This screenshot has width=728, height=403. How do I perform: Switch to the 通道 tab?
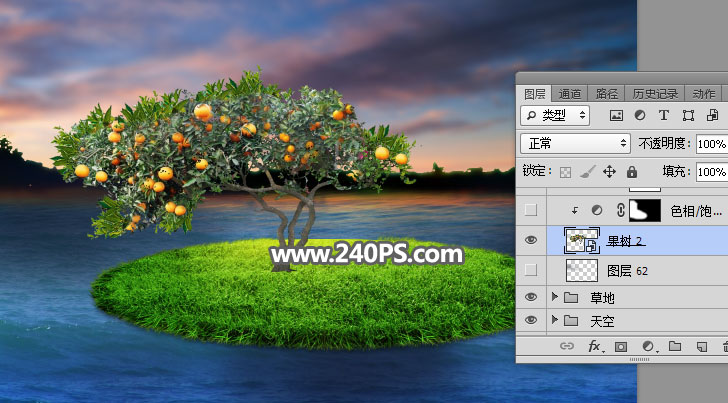[x=570, y=93]
